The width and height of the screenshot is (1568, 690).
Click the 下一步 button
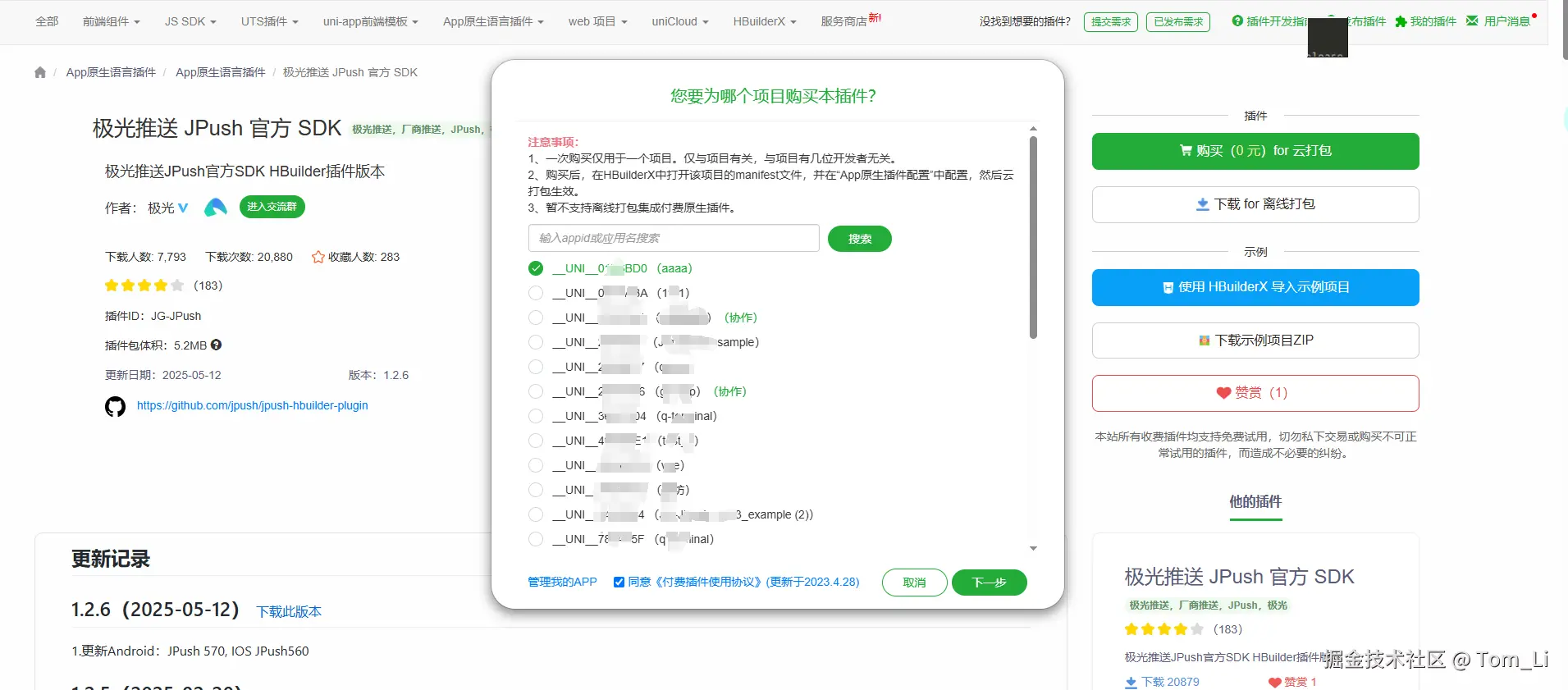[989, 583]
